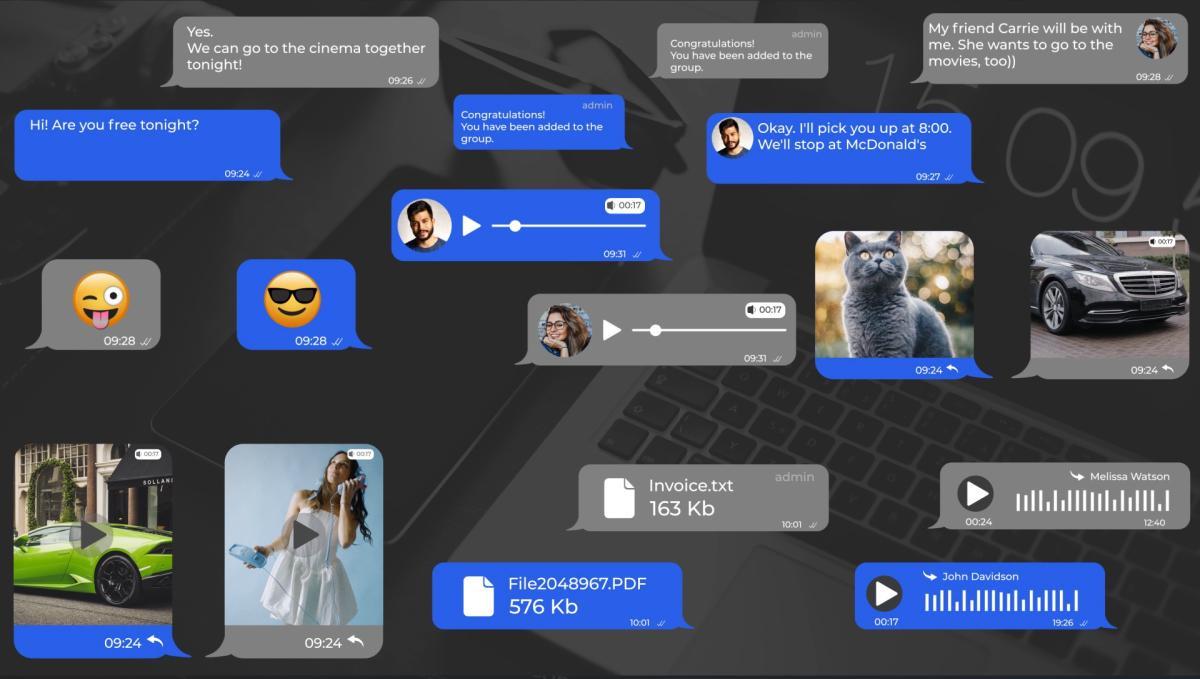Open the File2048967.PDF document icon

(x=478, y=595)
